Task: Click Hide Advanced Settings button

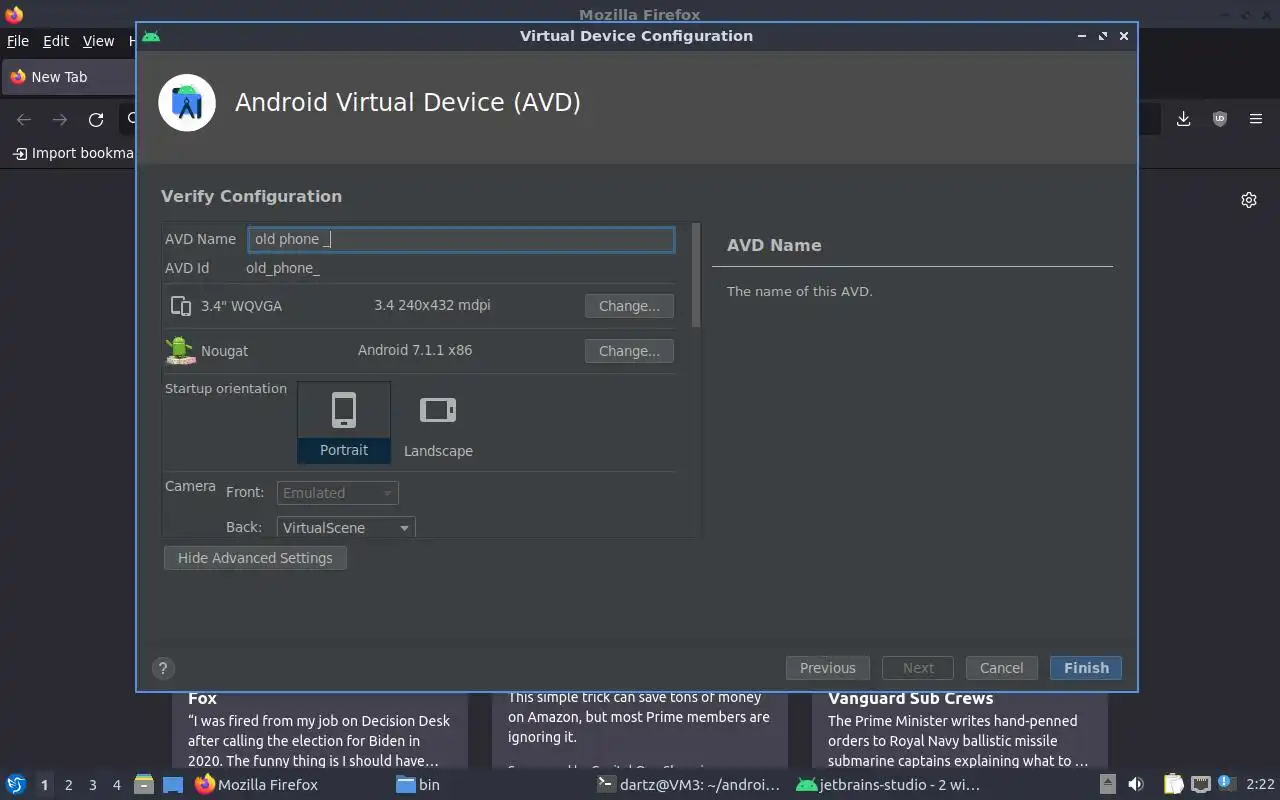Action: 255,558
